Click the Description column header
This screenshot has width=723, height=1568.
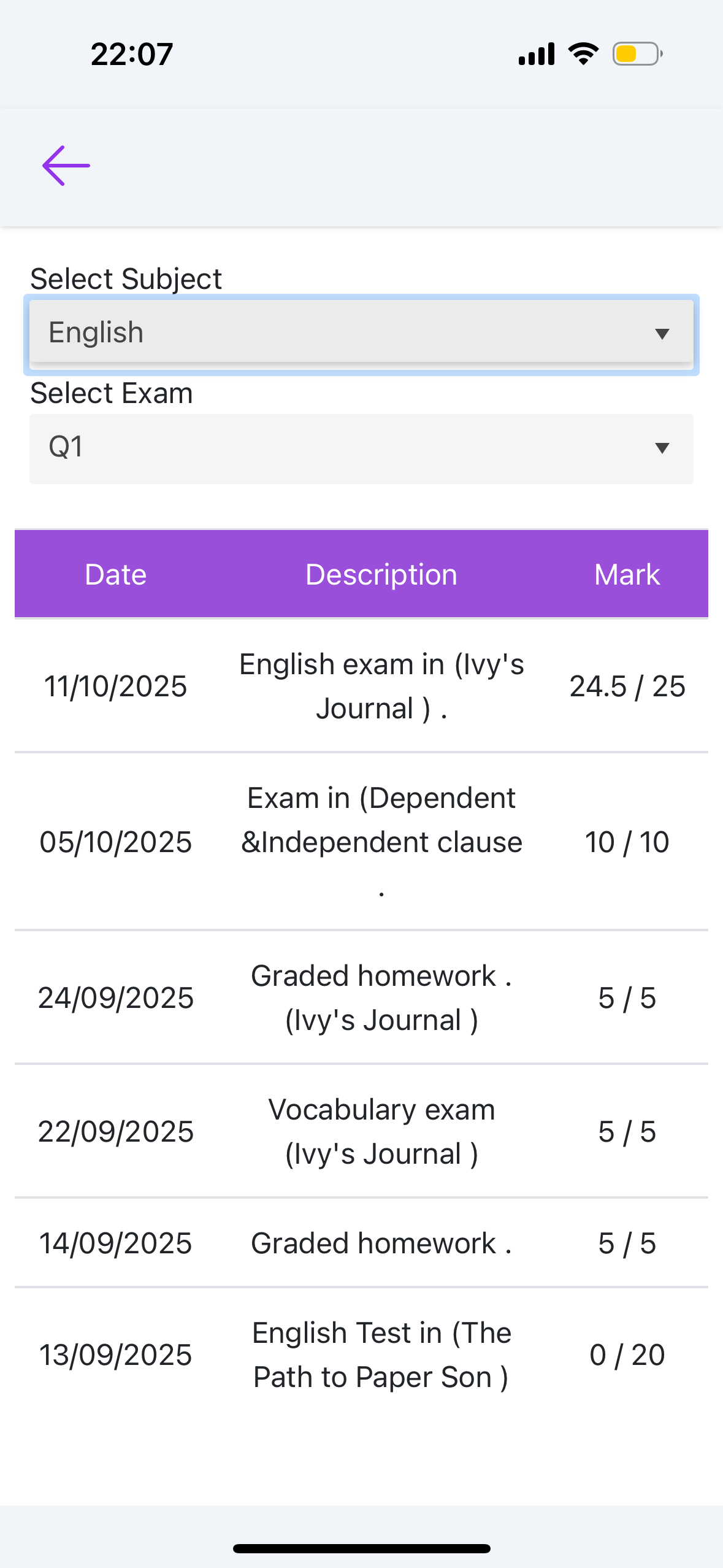point(381,575)
